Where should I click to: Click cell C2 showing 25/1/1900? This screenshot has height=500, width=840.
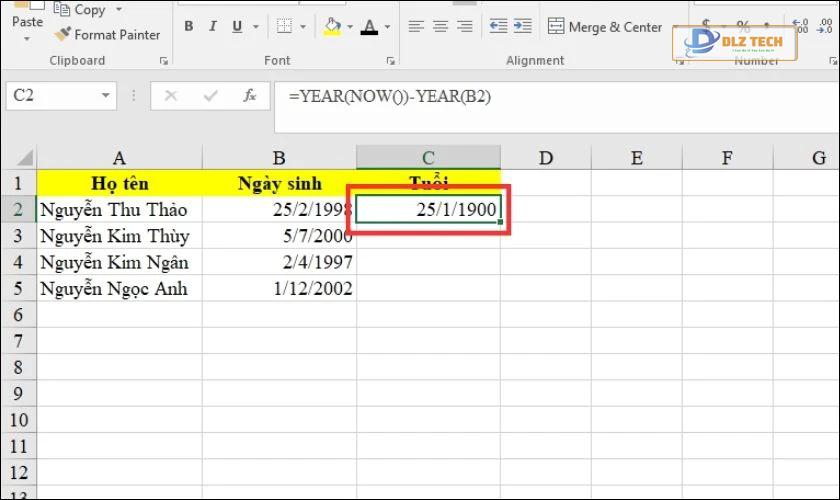point(429,210)
